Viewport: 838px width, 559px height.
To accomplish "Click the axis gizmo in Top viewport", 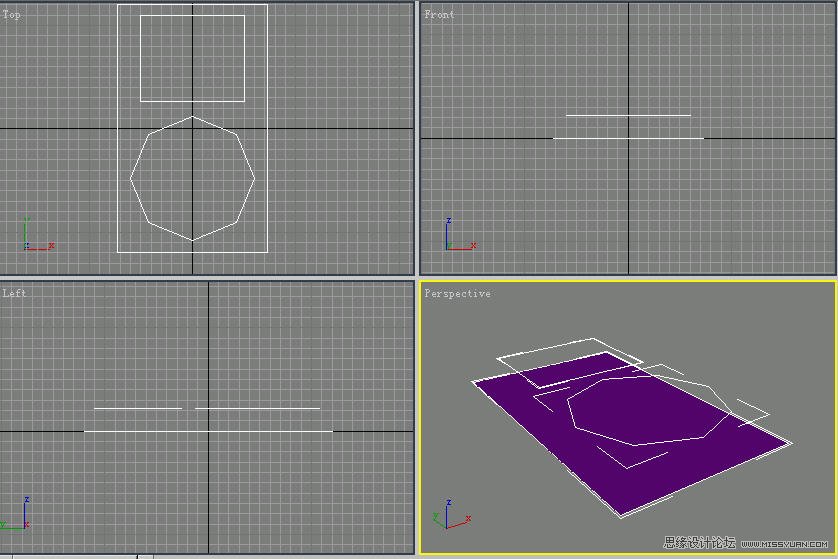I will [36, 236].
